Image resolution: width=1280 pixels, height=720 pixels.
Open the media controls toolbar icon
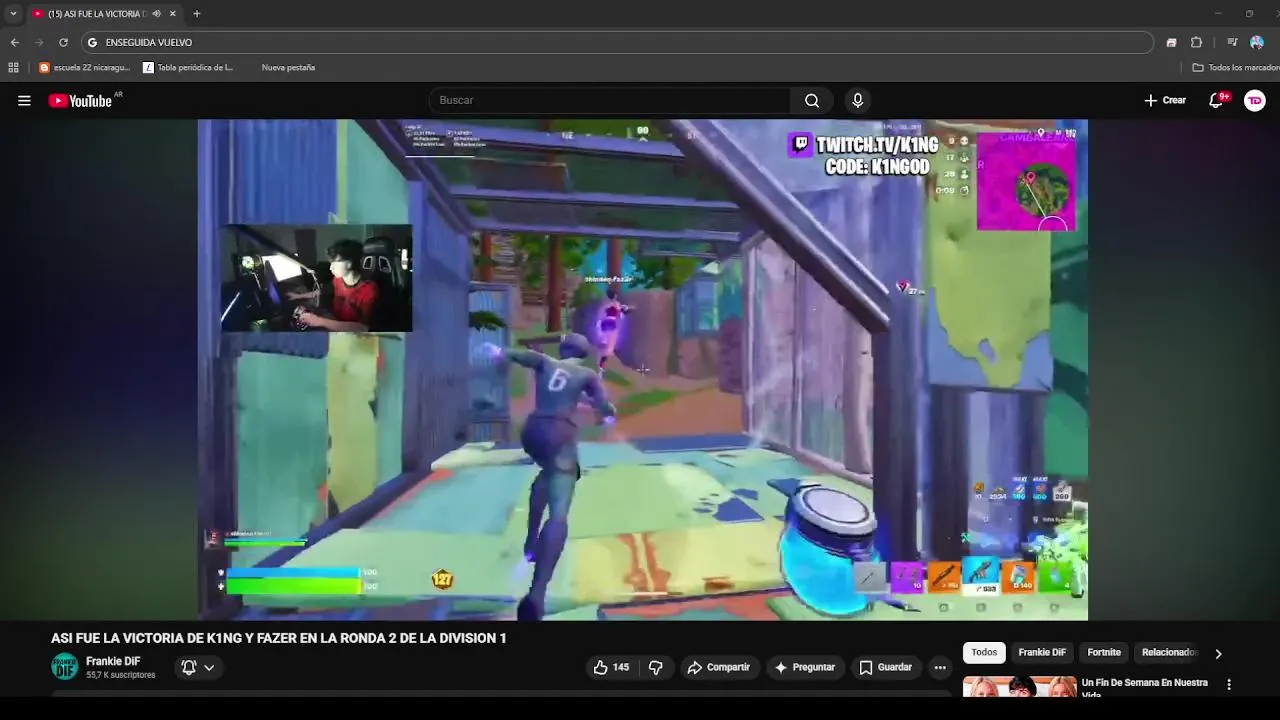coord(1232,42)
